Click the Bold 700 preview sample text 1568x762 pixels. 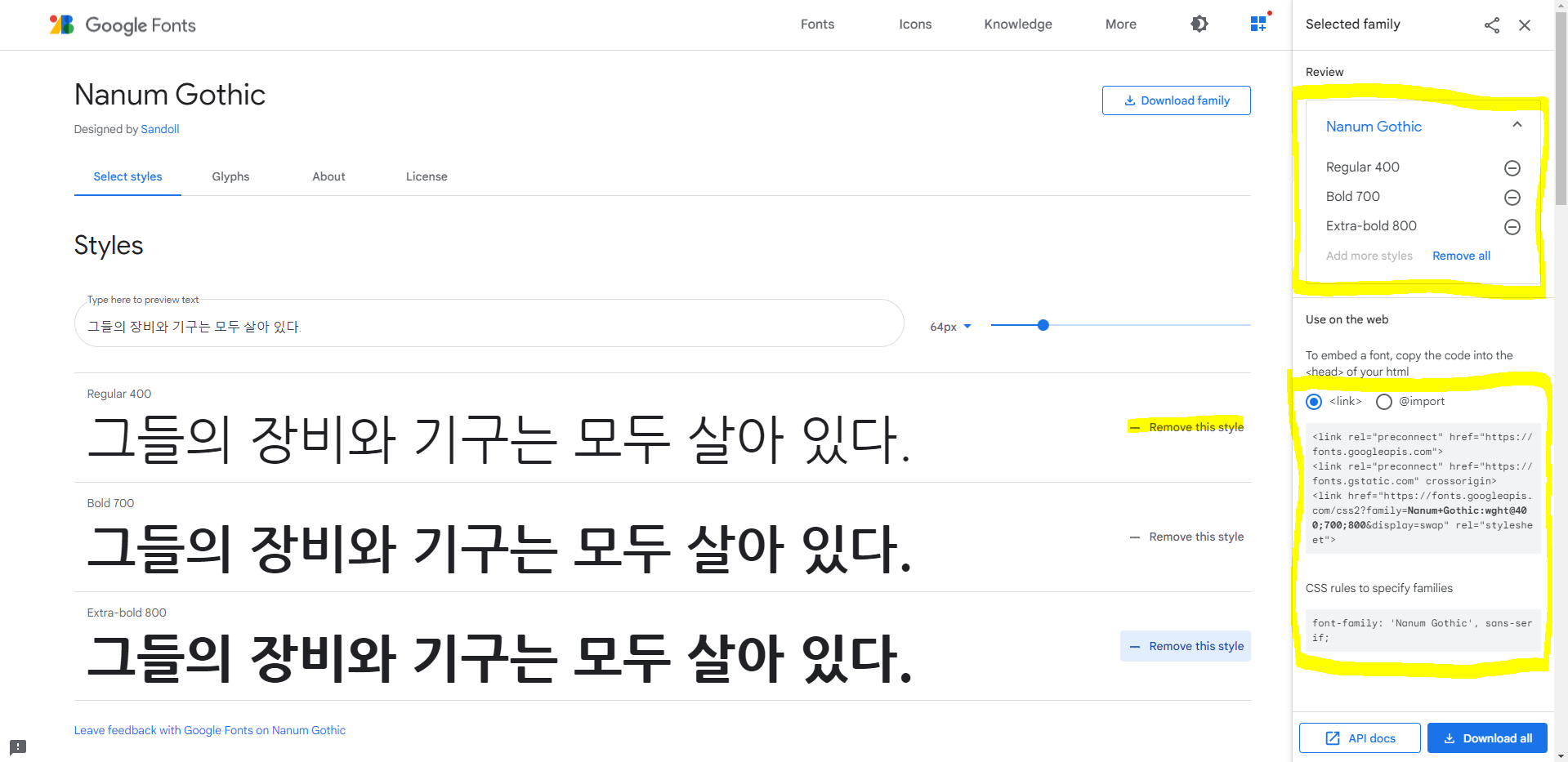click(x=498, y=548)
